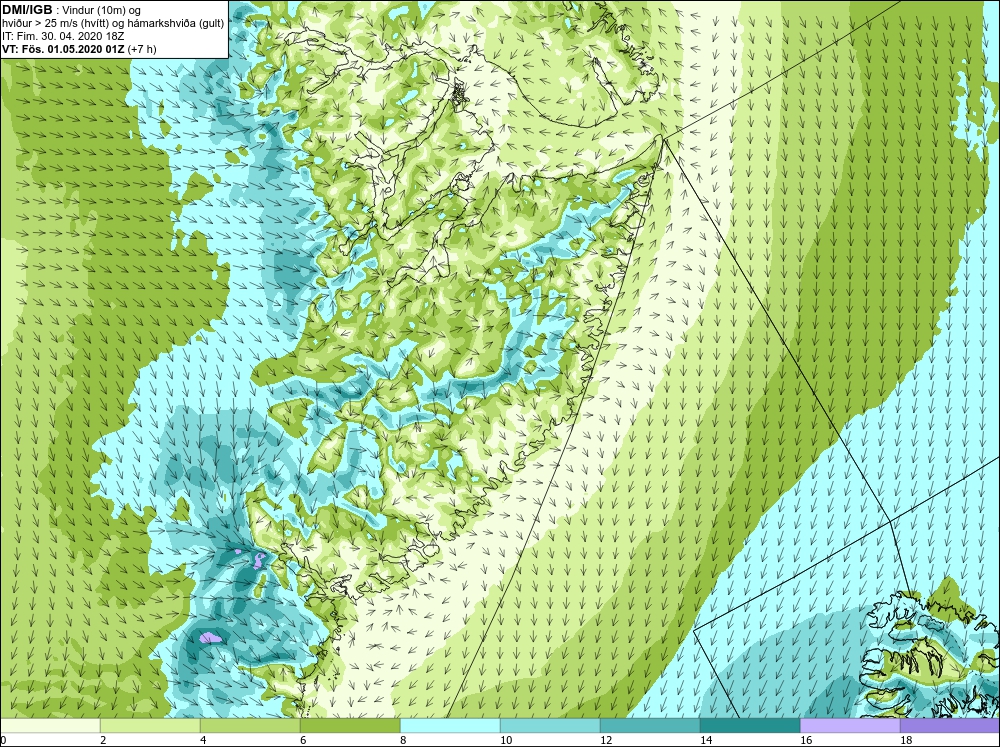
Task: Click the 12–14 m/s medium teal legend color
Action: coord(650,726)
